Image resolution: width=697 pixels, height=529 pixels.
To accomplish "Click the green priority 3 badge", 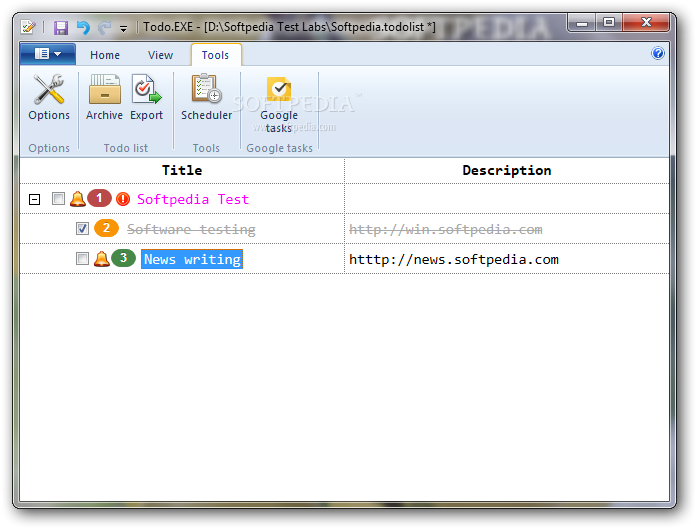I will coord(123,258).
